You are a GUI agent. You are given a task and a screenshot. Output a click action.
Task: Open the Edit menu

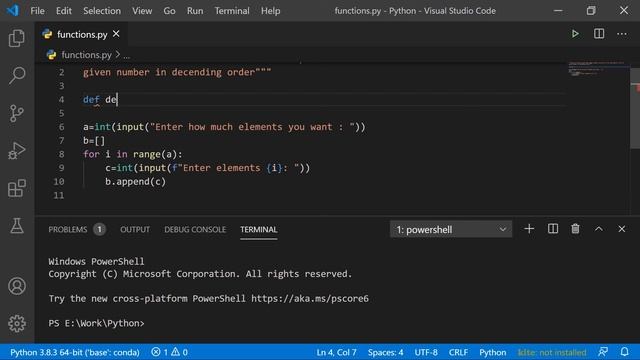[64, 11]
